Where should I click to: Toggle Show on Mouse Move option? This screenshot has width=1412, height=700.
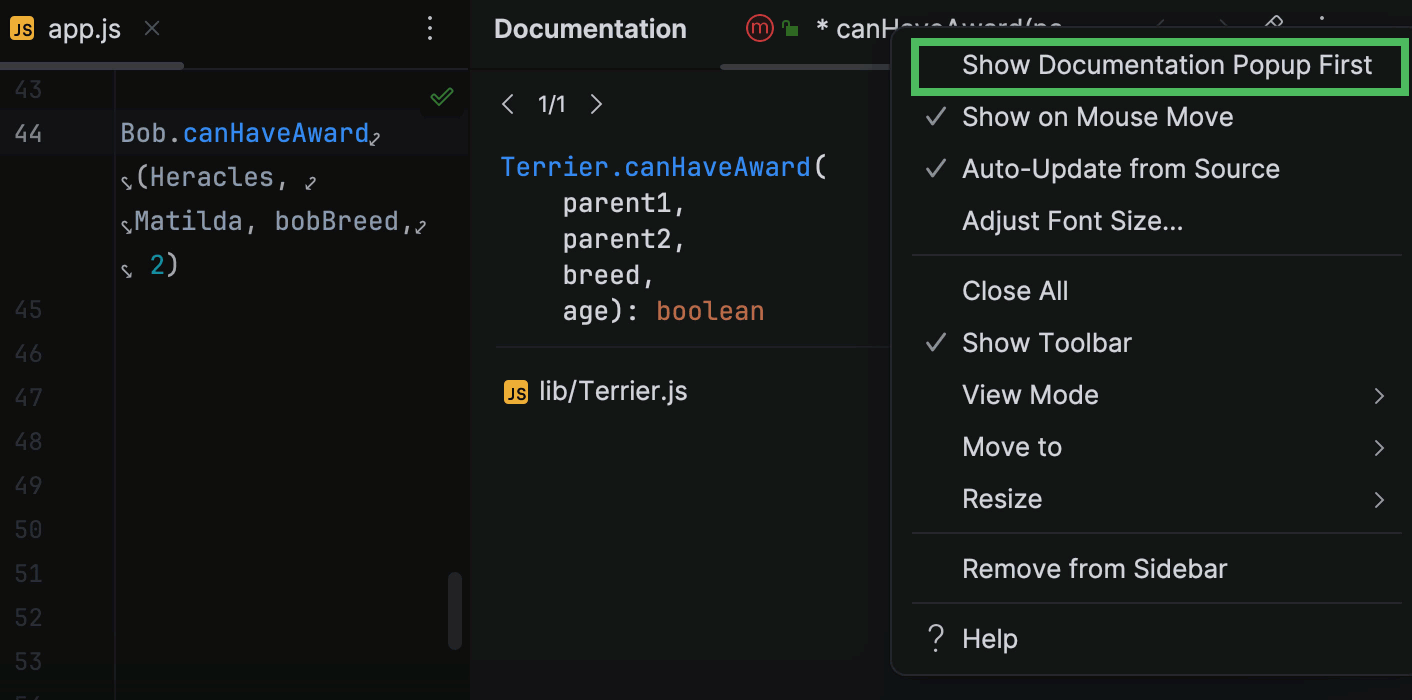coord(1097,117)
